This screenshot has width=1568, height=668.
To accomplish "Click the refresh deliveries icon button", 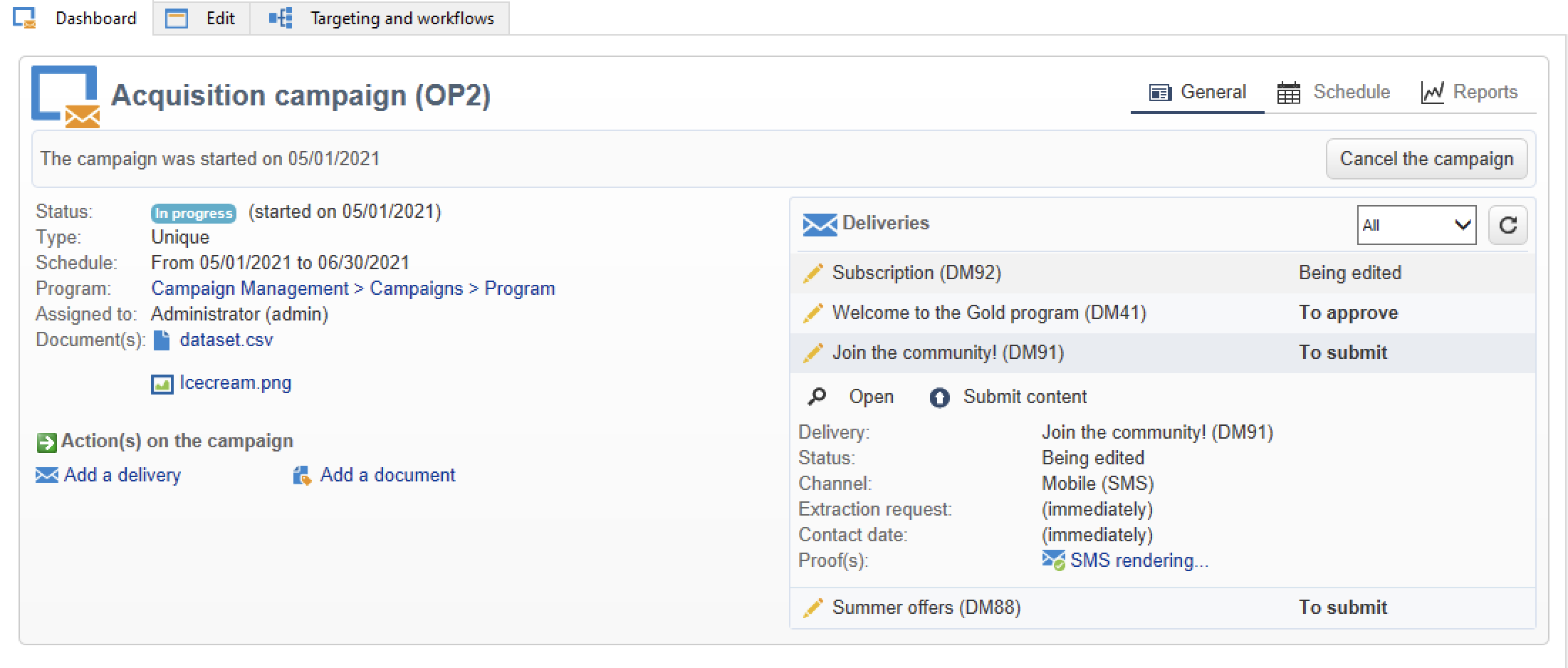I will click(x=1507, y=225).
